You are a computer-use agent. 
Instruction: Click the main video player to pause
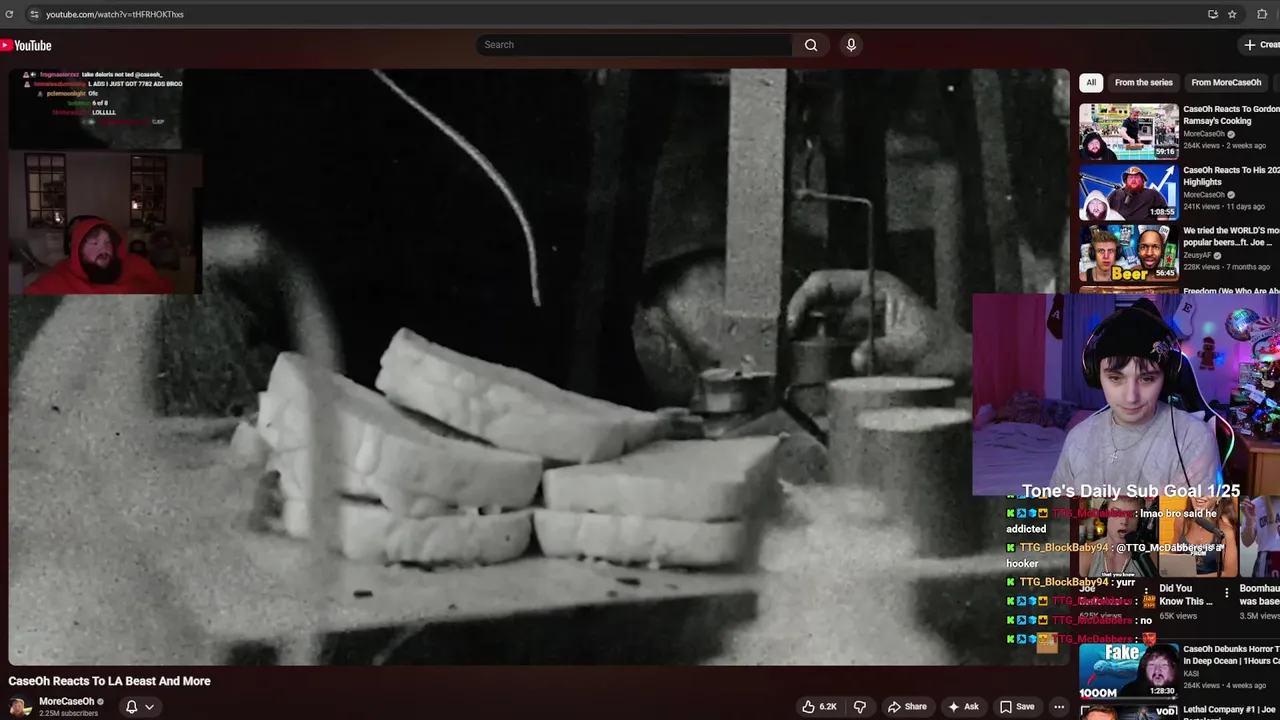(539, 367)
